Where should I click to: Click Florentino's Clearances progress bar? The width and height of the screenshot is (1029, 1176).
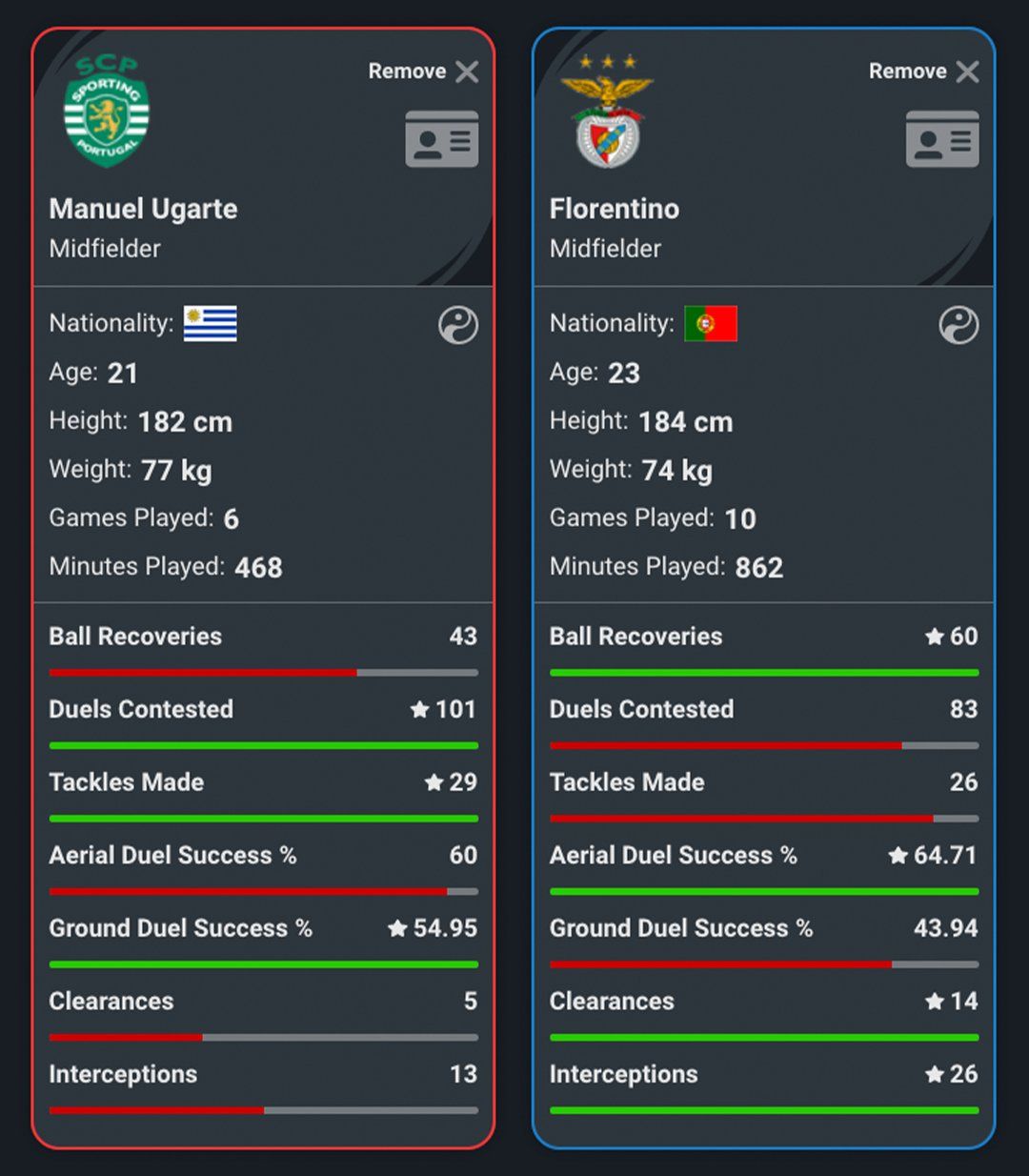coord(764,1038)
